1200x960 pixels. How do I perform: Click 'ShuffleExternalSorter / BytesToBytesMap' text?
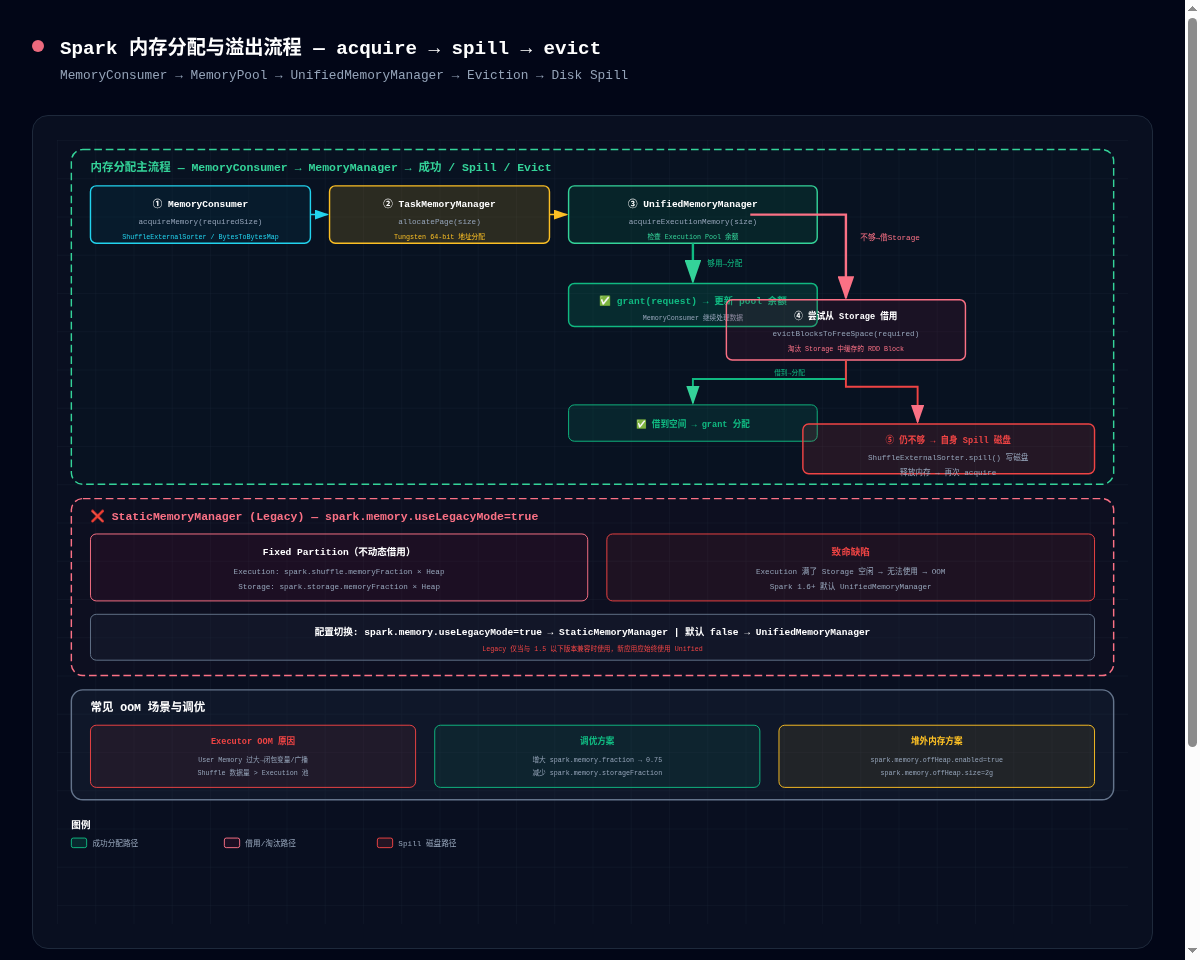click(200, 237)
